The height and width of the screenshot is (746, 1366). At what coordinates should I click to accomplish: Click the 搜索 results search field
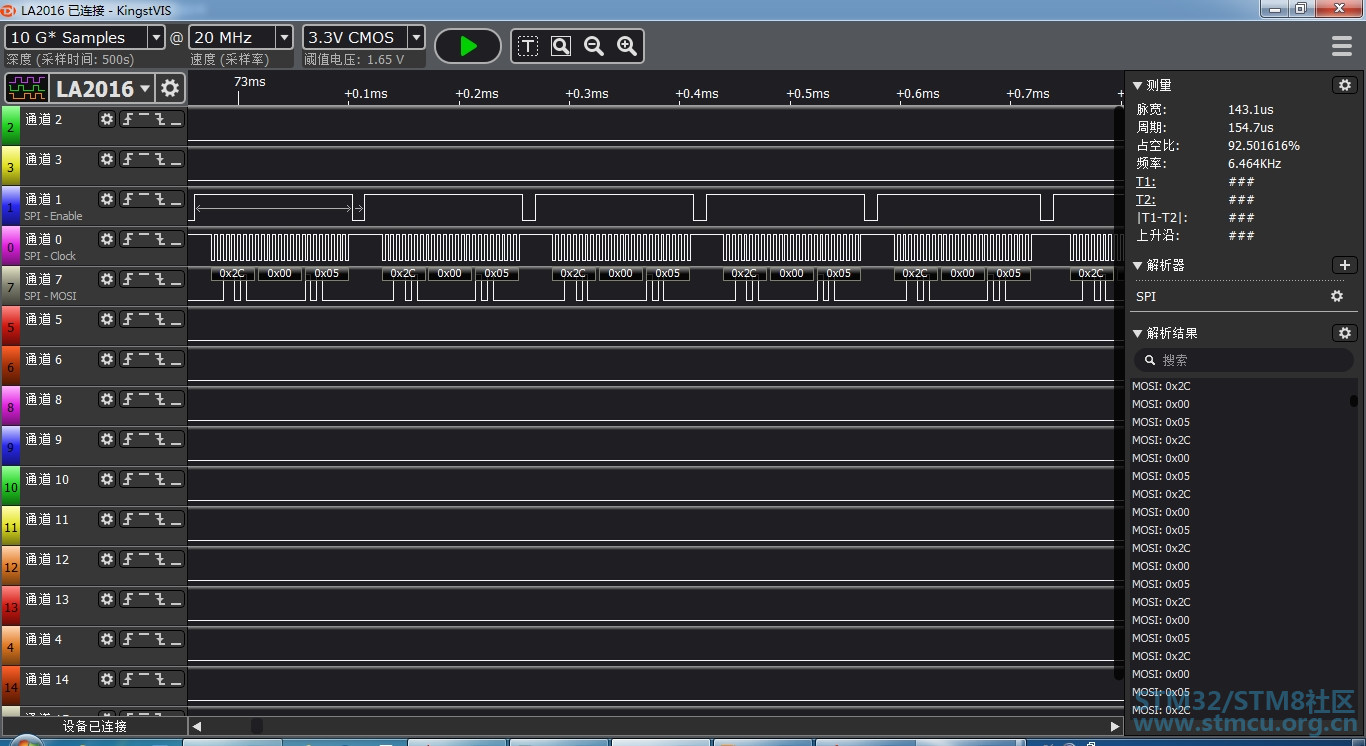(1244, 360)
